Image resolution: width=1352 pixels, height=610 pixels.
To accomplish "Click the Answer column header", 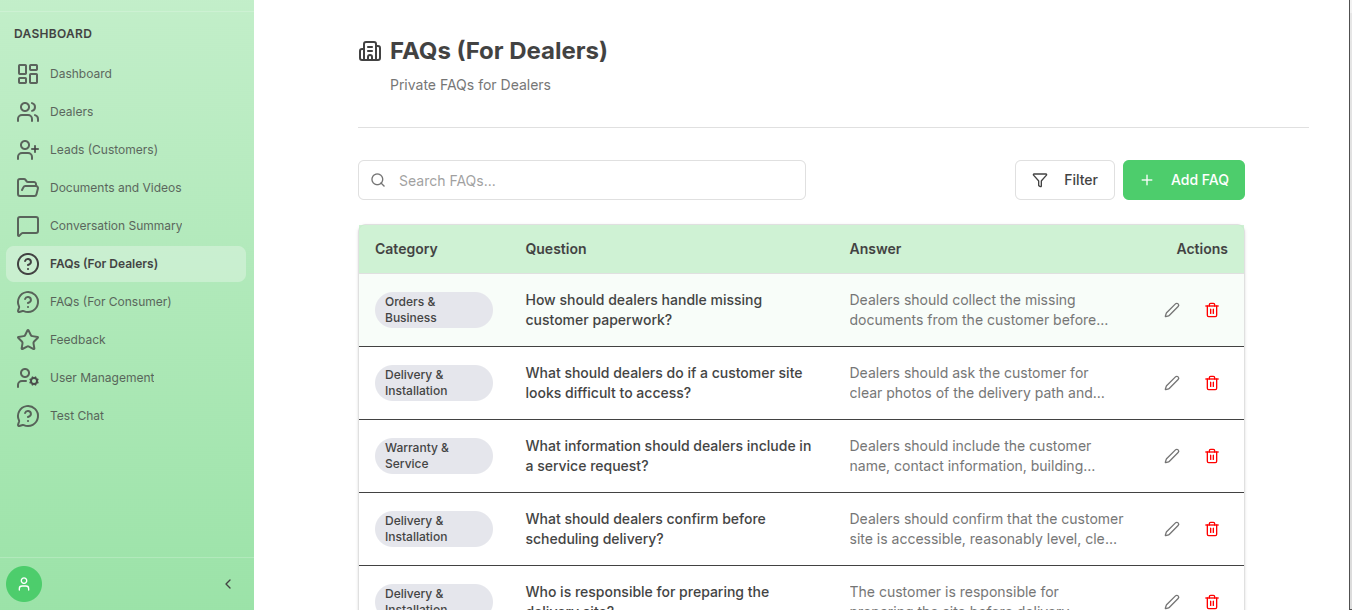I will tap(876, 249).
